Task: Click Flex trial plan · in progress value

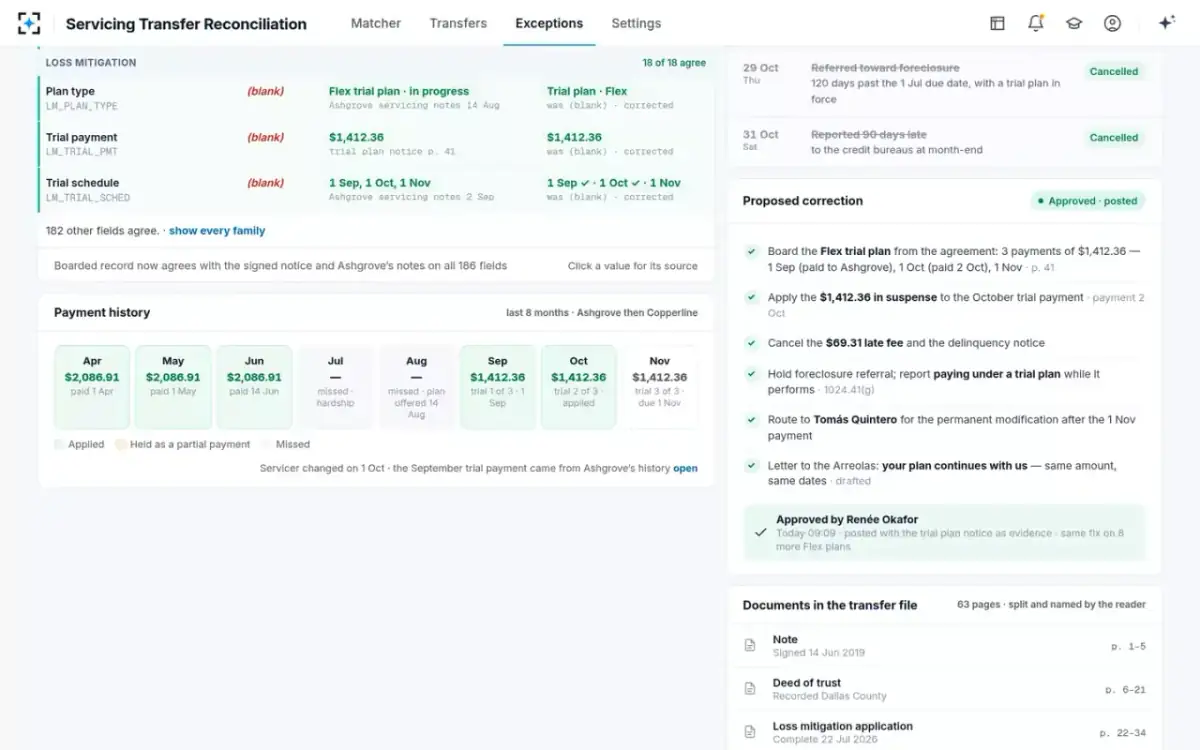Action: click(399, 91)
